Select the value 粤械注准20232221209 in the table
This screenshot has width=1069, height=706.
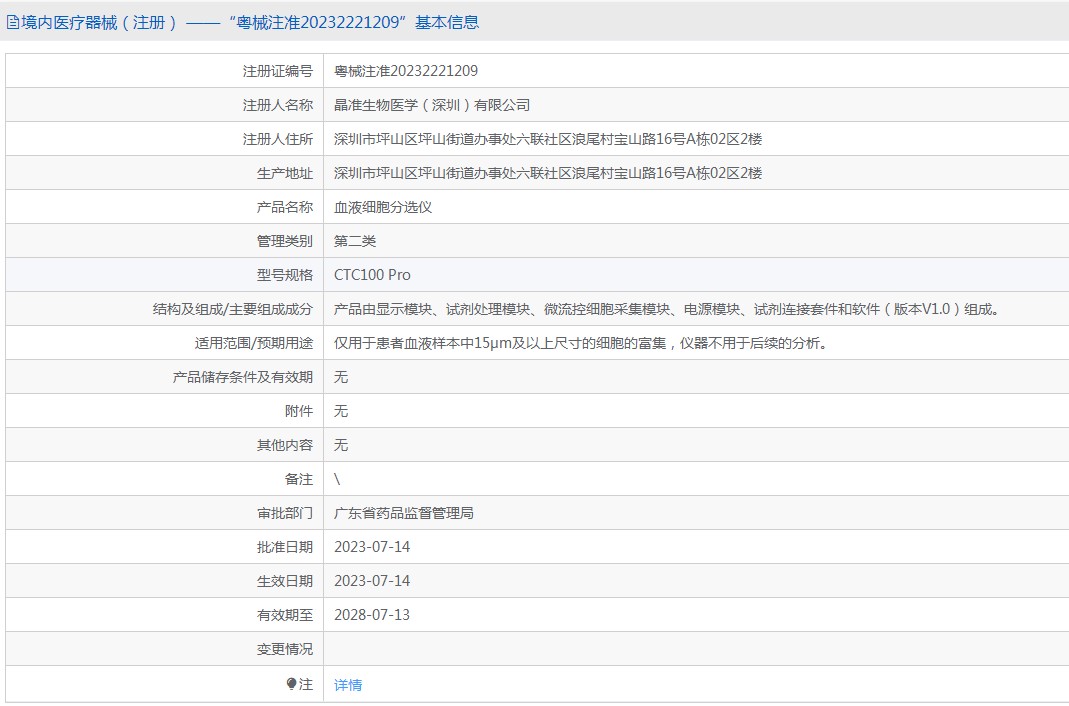[x=406, y=71]
